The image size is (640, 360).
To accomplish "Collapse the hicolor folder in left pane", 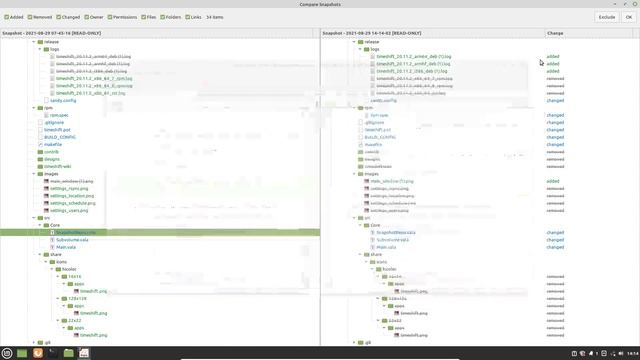I will 52,269.
